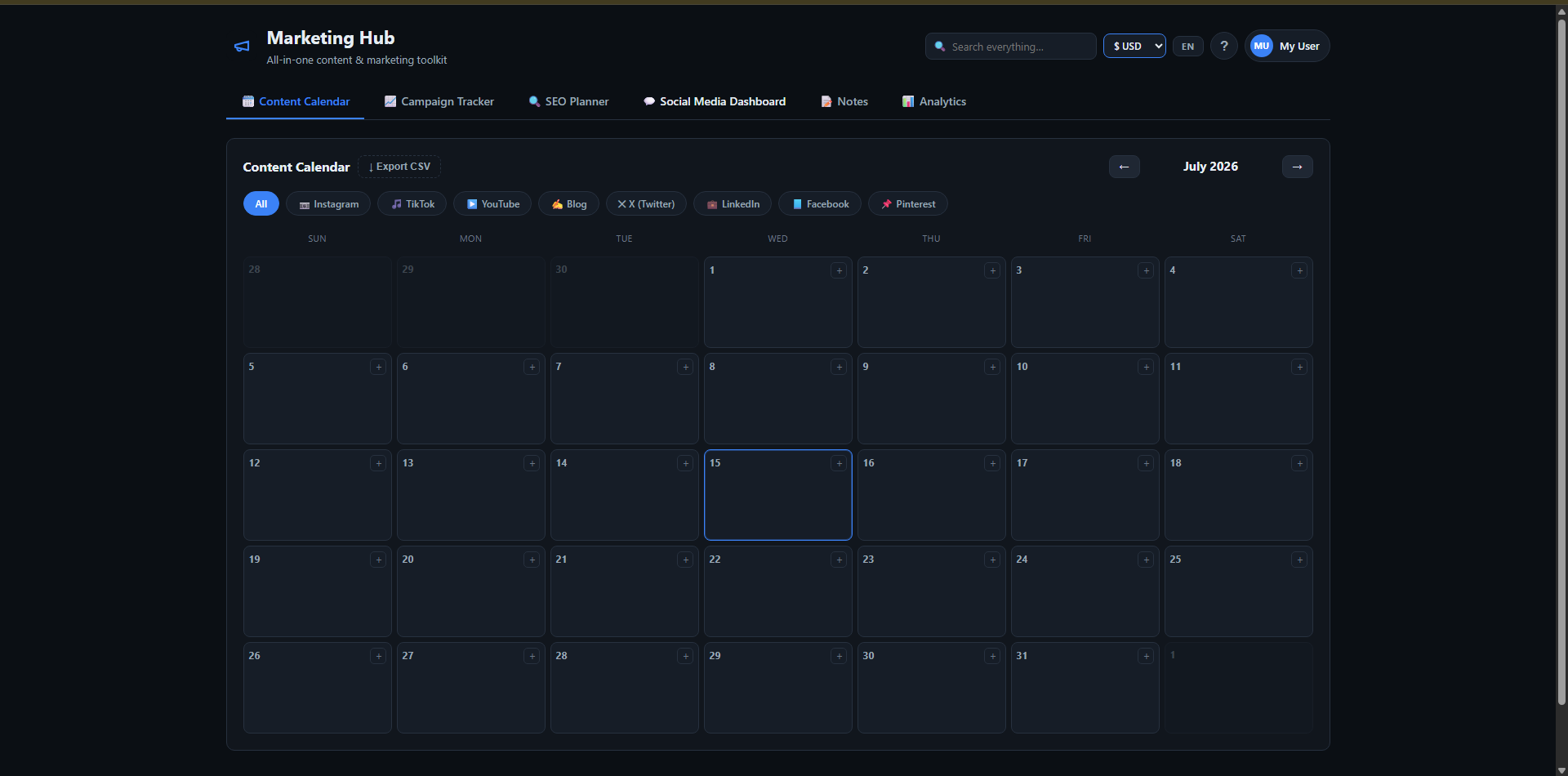Select the highlighted July 15 cell
Screen dimensions: 1568x776
click(778, 495)
